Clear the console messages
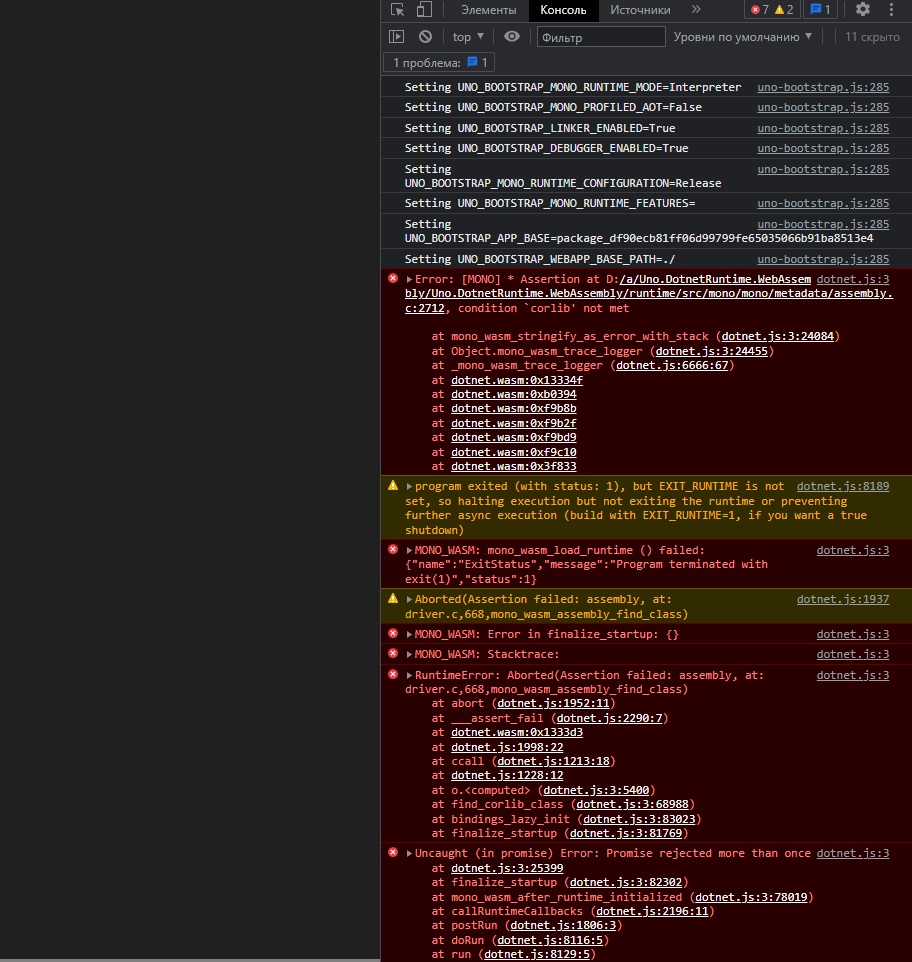The width and height of the screenshot is (912, 962). pos(425,36)
